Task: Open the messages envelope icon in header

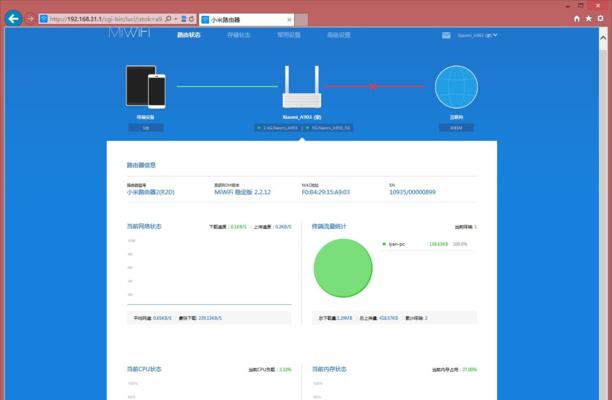Action: (446, 36)
